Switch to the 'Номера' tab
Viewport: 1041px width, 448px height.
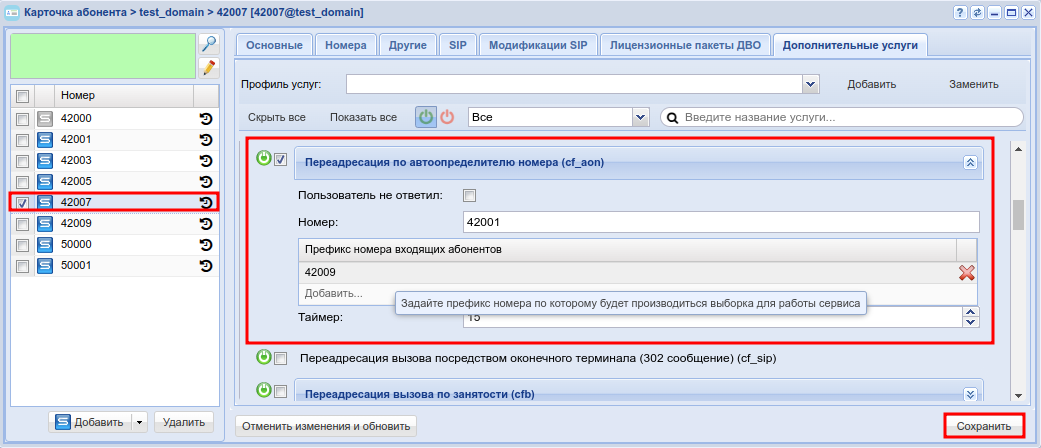coord(345,45)
